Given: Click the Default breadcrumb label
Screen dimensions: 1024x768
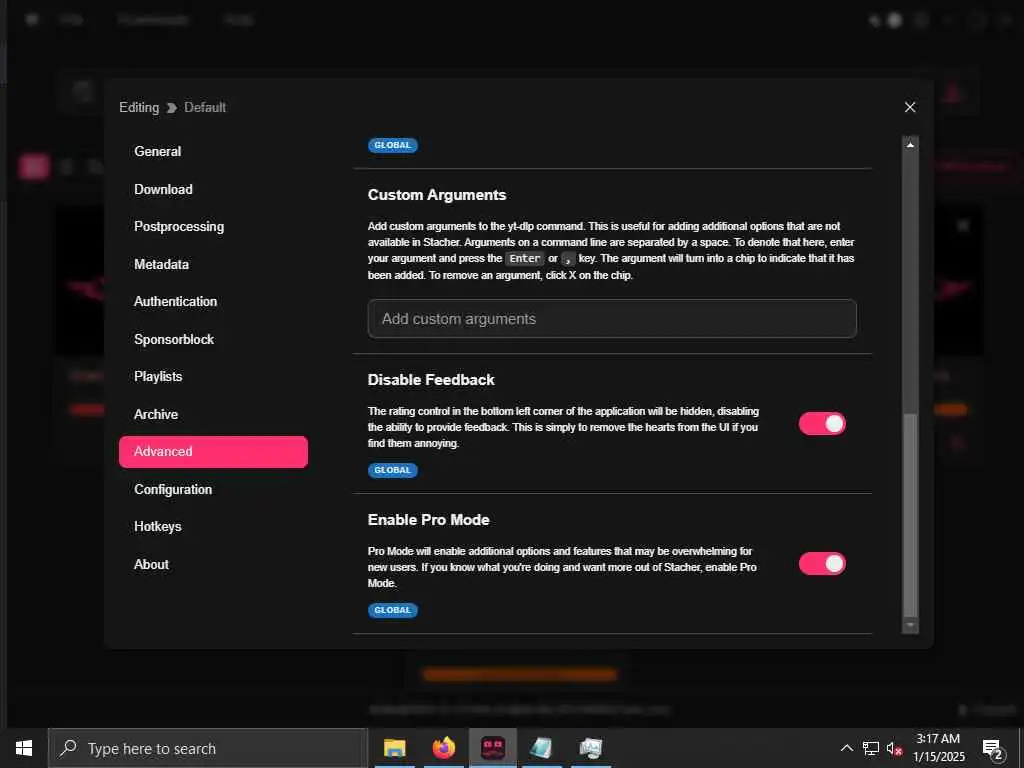Looking at the screenshot, I should pyautogui.click(x=205, y=108).
